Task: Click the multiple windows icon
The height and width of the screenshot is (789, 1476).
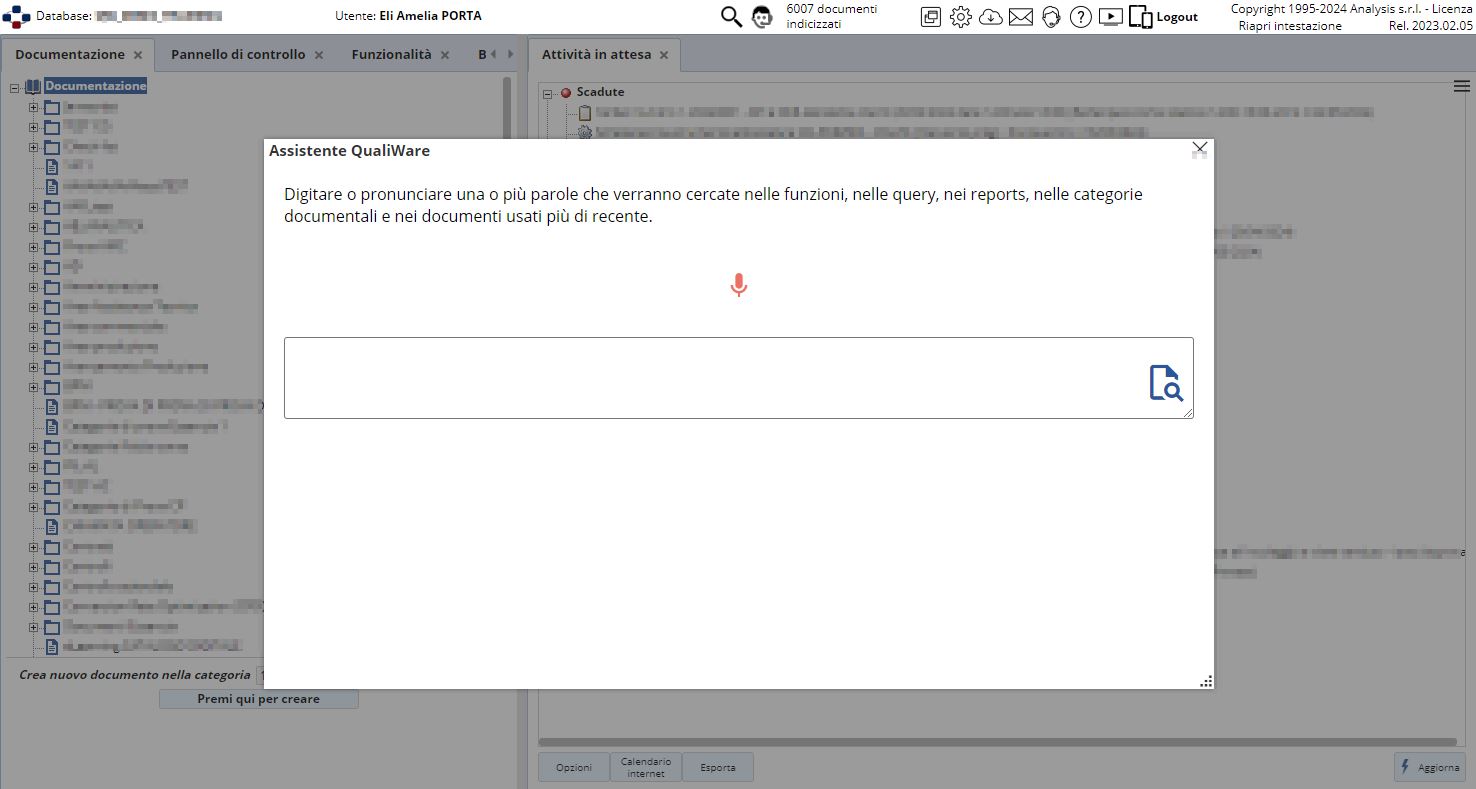Action: pos(931,17)
